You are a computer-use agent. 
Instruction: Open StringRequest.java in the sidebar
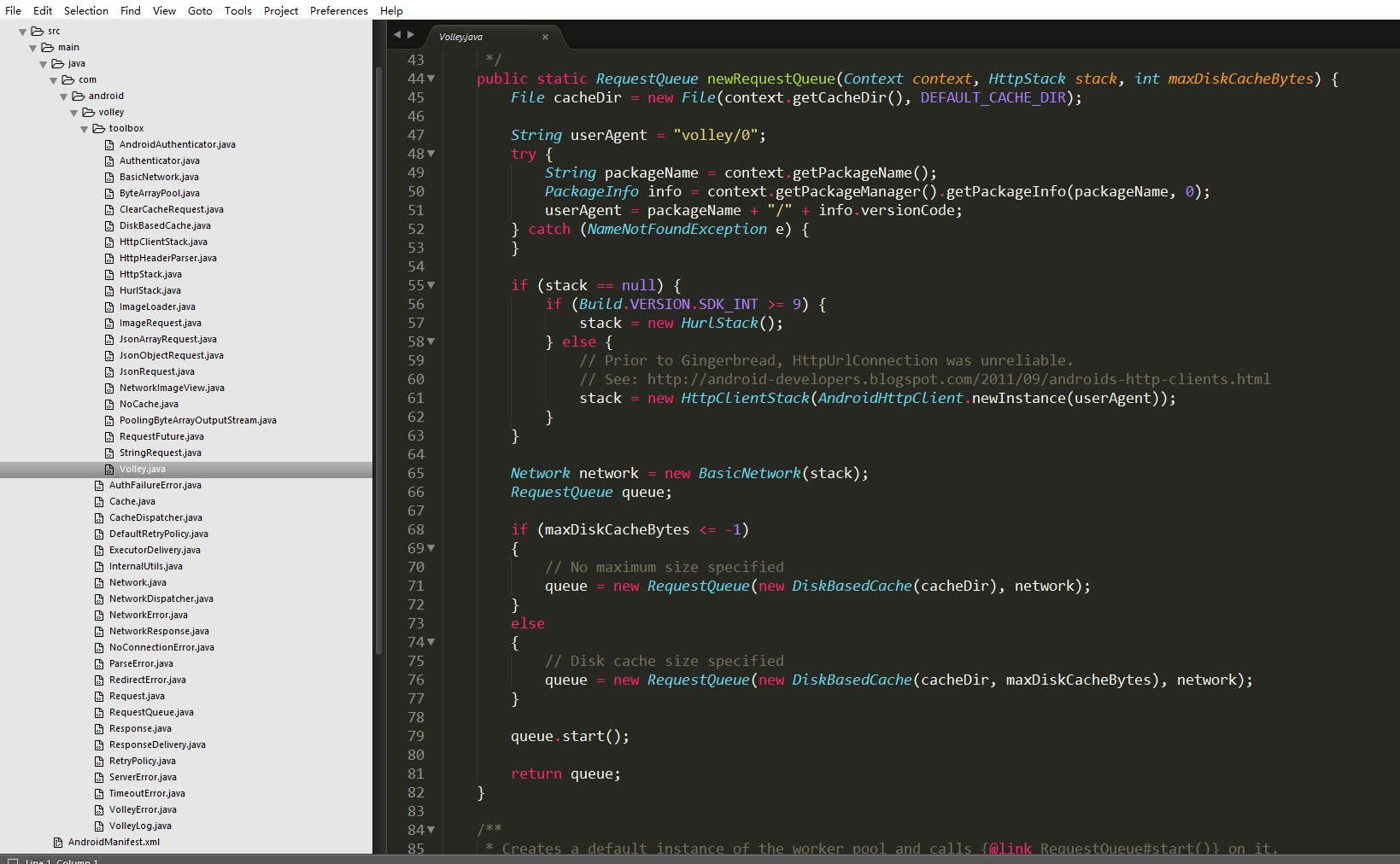[x=161, y=452]
